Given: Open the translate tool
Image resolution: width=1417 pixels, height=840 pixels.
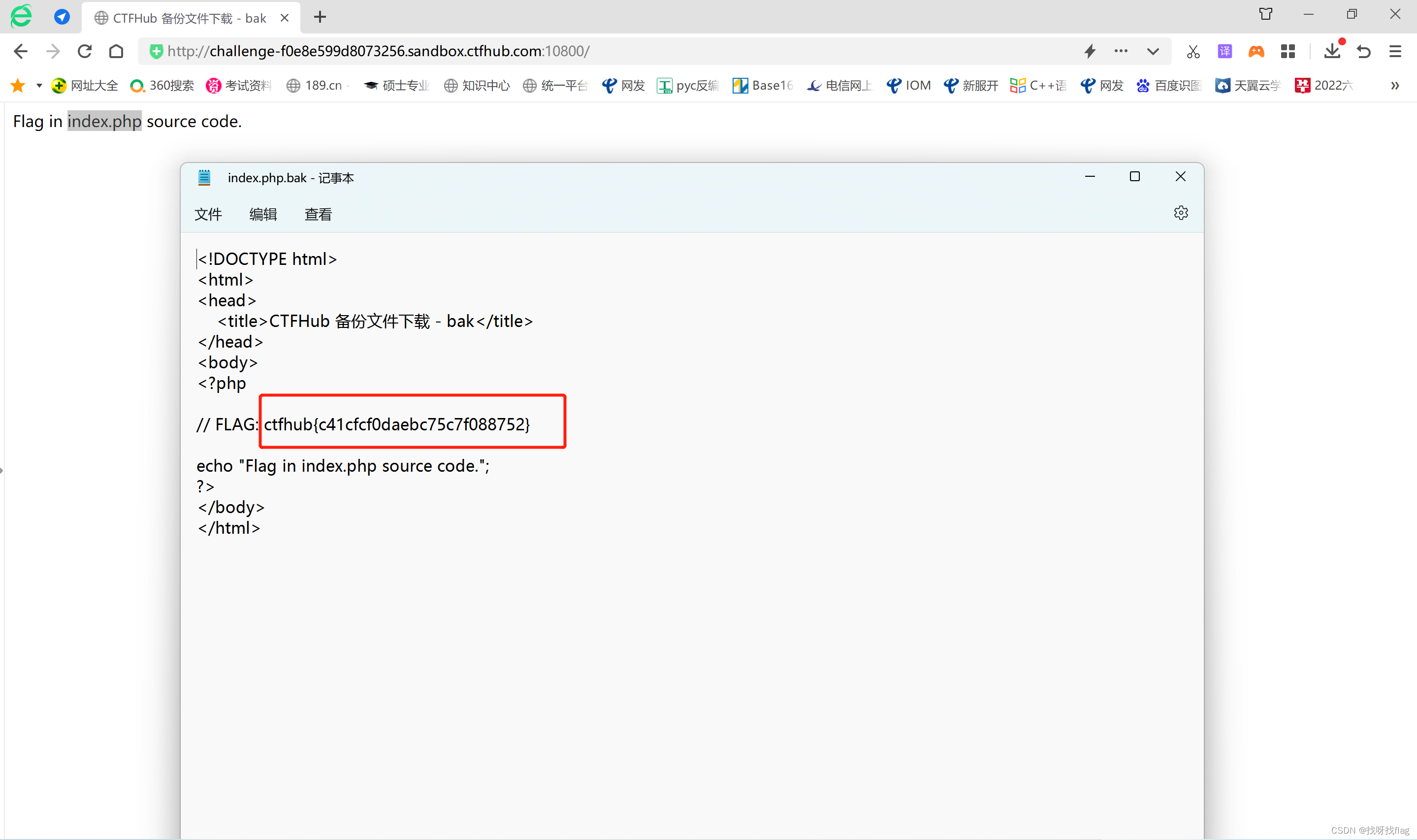Looking at the screenshot, I should (1224, 51).
